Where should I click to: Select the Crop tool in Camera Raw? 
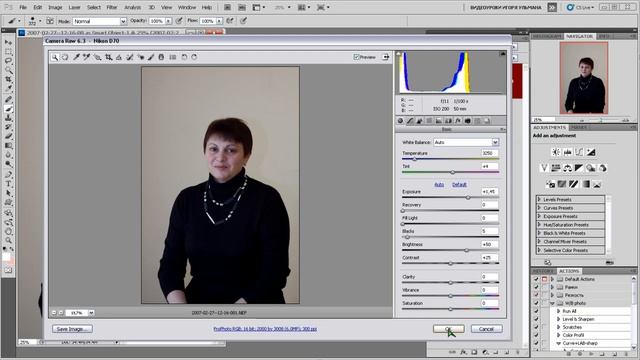pos(109,58)
